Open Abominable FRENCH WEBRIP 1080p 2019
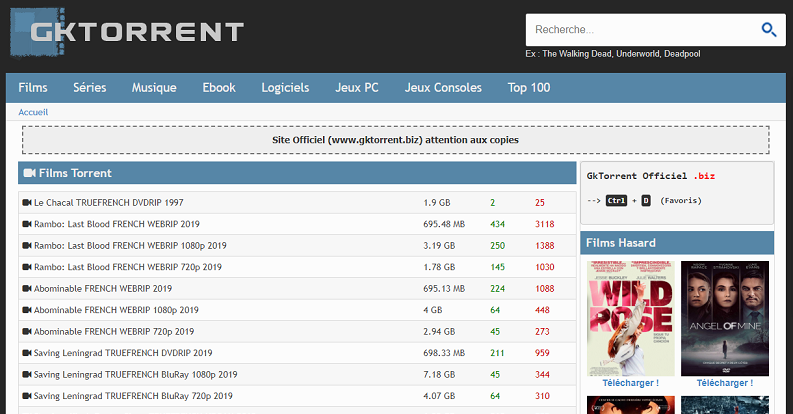The width and height of the screenshot is (793, 414). point(116,310)
